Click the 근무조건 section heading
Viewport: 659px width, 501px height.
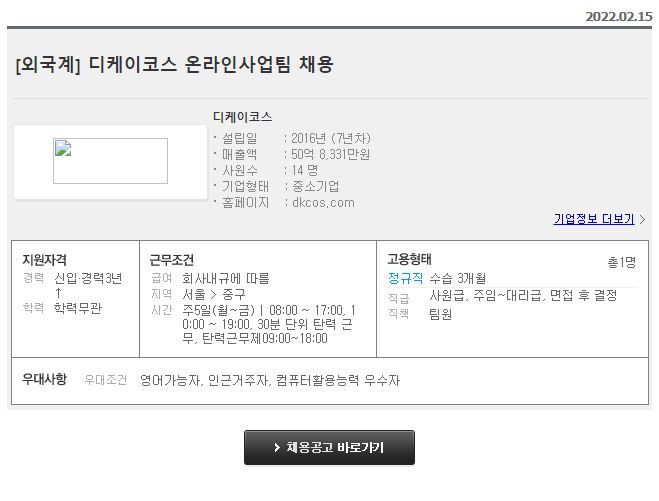click(171, 259)
